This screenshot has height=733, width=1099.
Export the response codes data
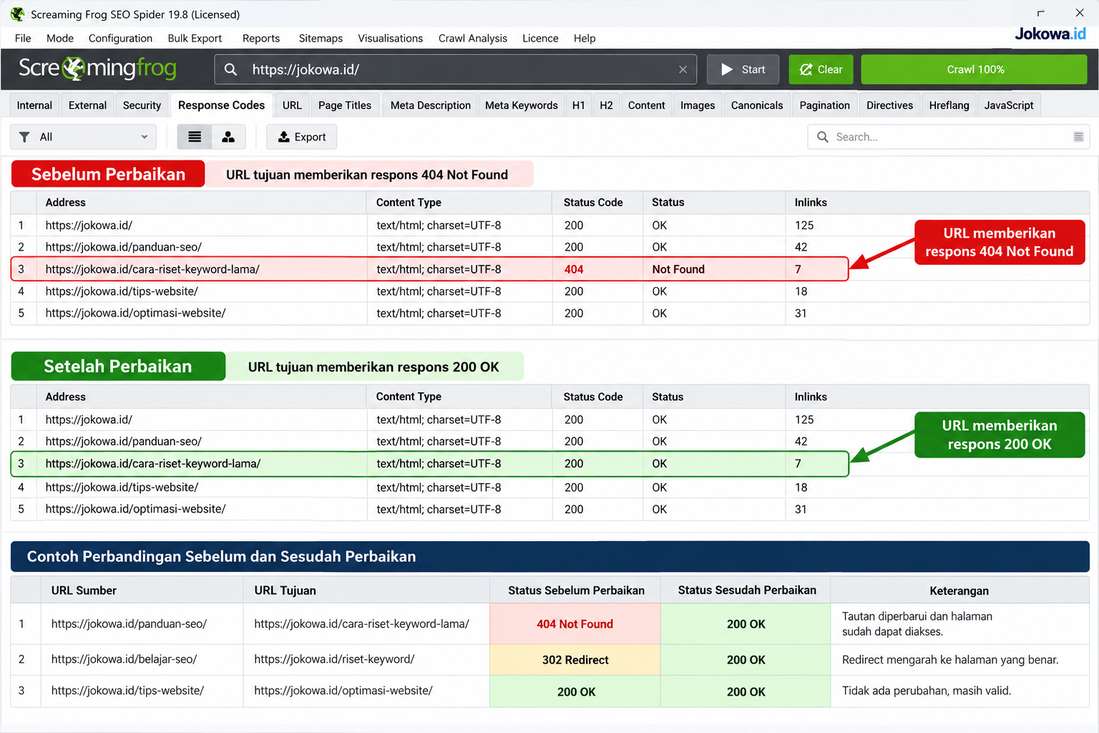pos(301,137)
